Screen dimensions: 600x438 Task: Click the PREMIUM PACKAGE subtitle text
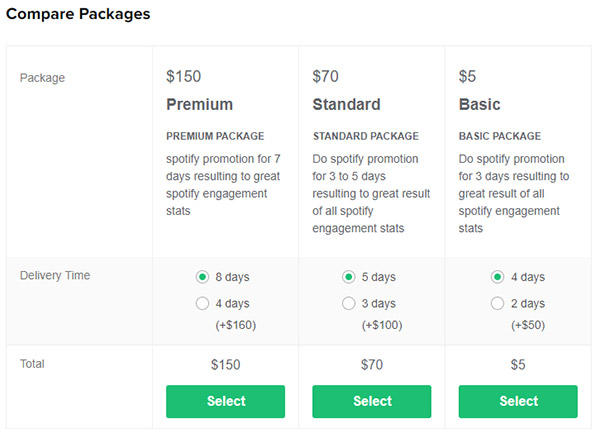(215, 136)
